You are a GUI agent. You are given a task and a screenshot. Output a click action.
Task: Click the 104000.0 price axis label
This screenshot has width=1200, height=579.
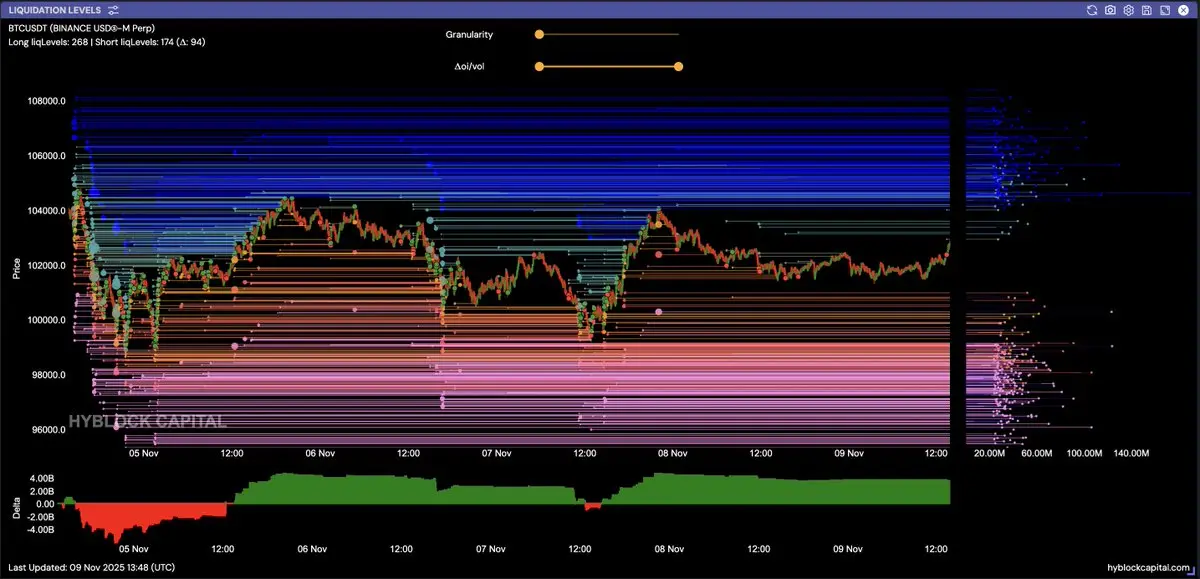49,211
